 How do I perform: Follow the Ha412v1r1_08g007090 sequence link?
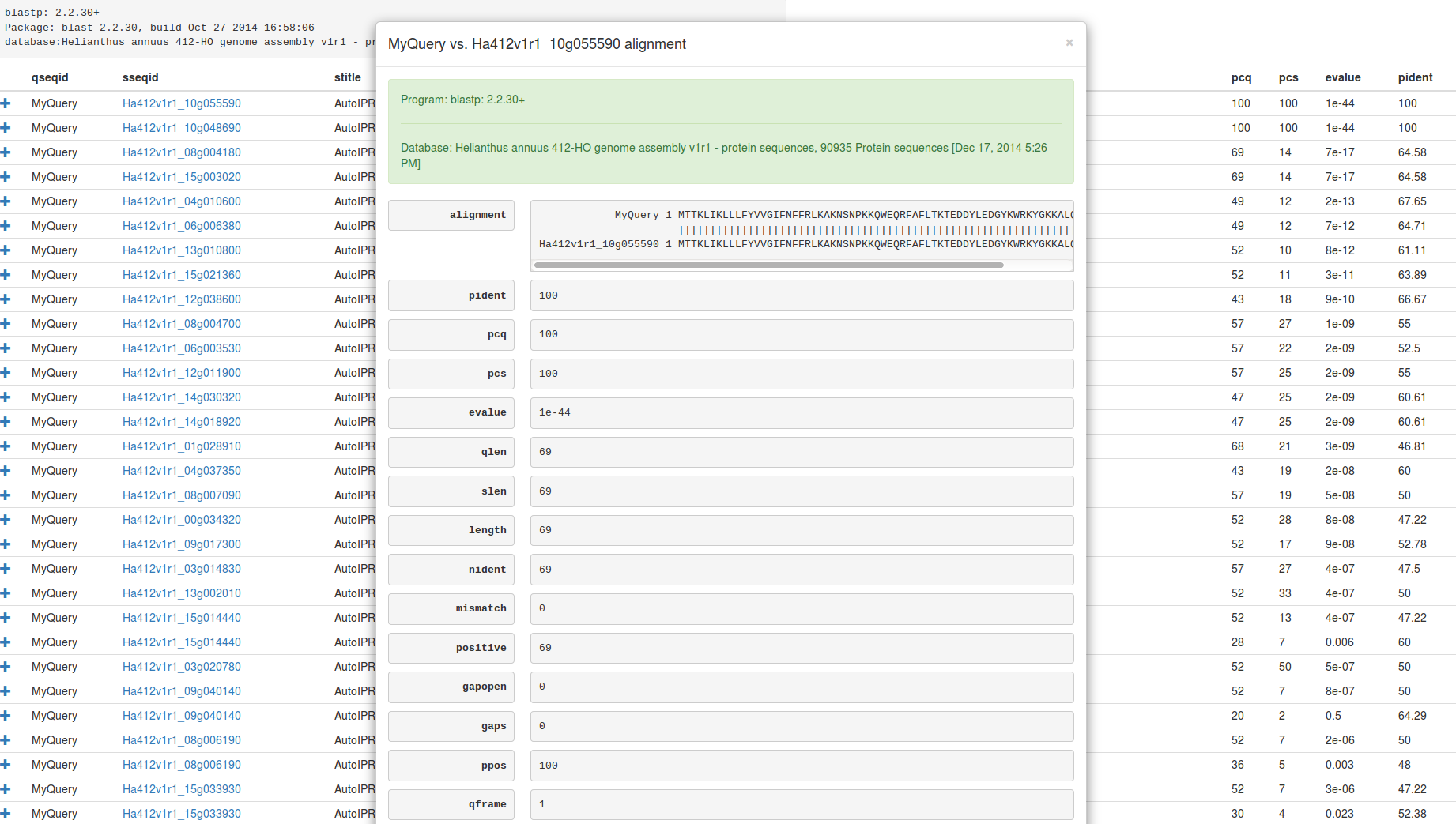(x=181, y=495)
